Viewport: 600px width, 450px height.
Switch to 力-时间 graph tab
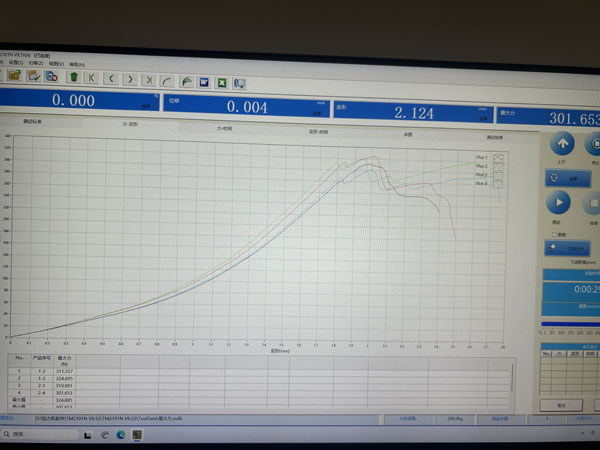coord(224,128)
